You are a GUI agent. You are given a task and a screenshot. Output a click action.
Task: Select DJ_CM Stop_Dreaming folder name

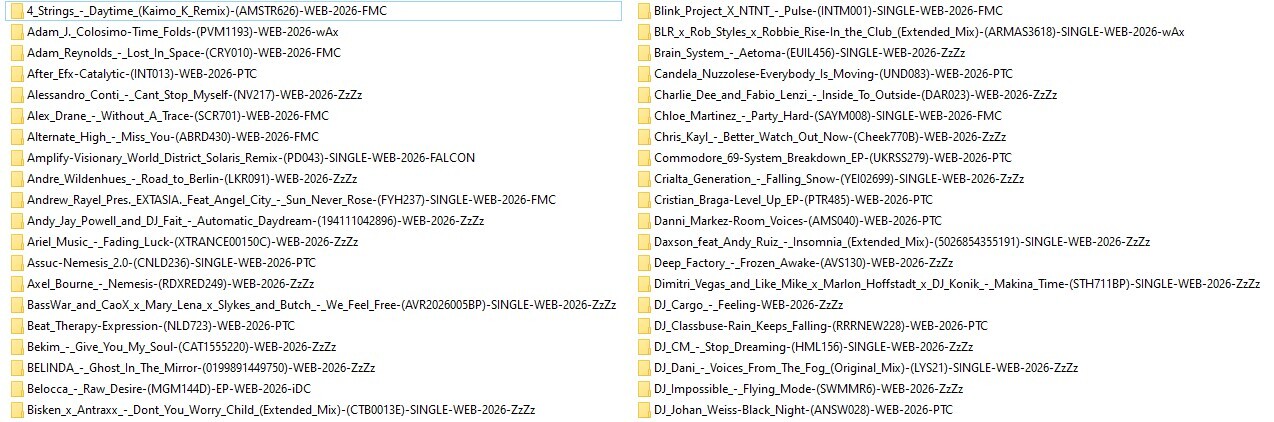coord(814,347)
